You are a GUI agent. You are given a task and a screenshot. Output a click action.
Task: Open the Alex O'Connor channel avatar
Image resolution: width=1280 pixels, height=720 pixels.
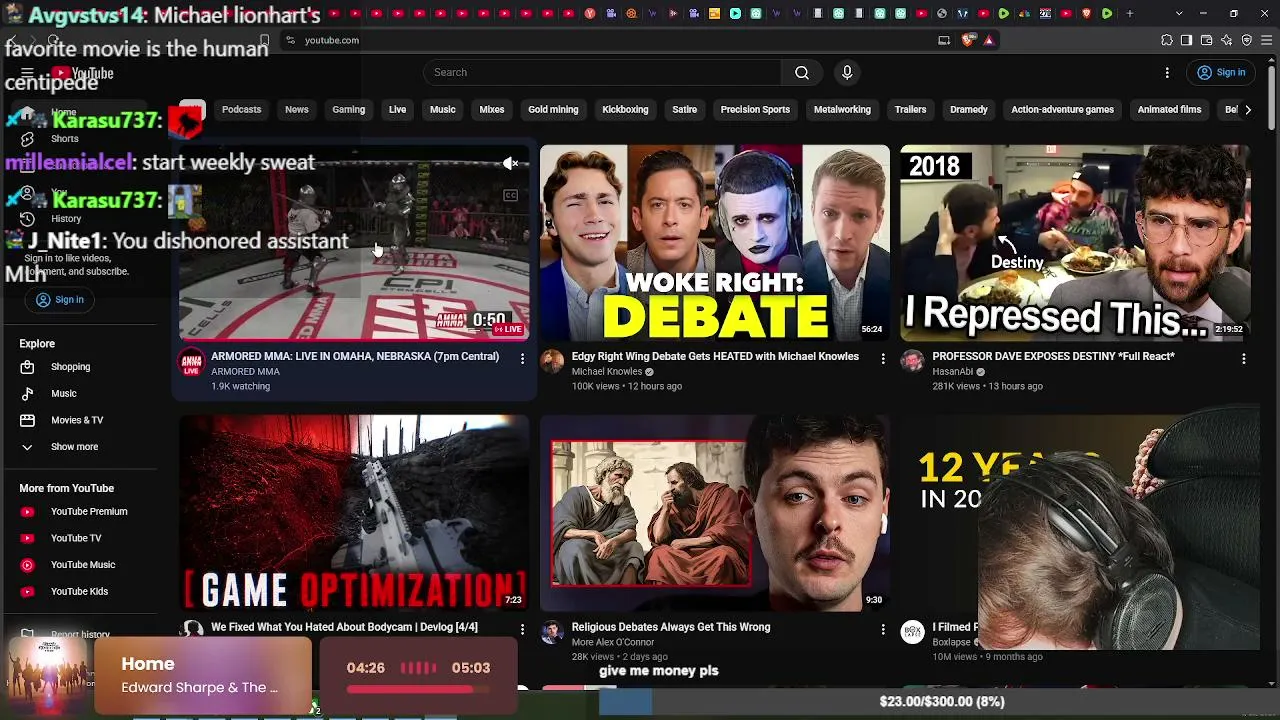coord(552,632)
